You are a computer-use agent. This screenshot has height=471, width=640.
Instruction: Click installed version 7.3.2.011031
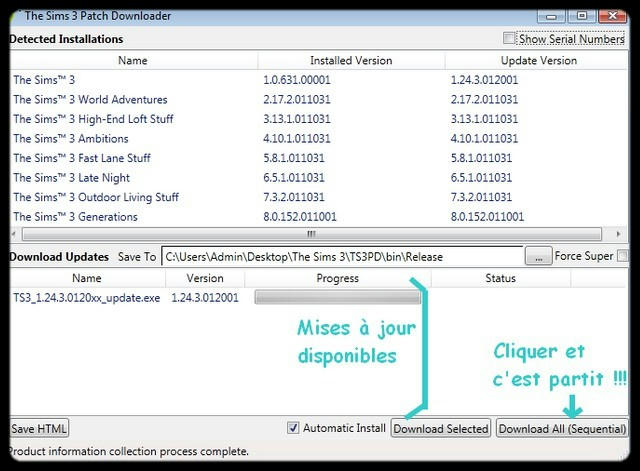[293, 197]
